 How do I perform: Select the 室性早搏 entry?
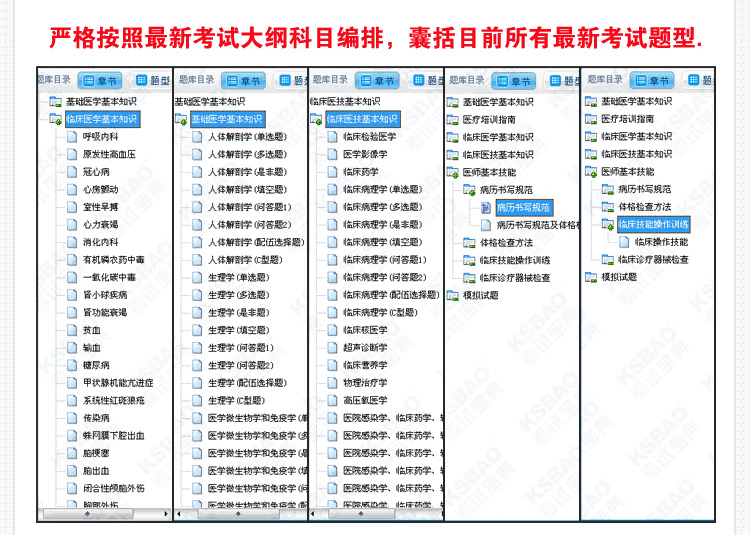pos(100,207)
